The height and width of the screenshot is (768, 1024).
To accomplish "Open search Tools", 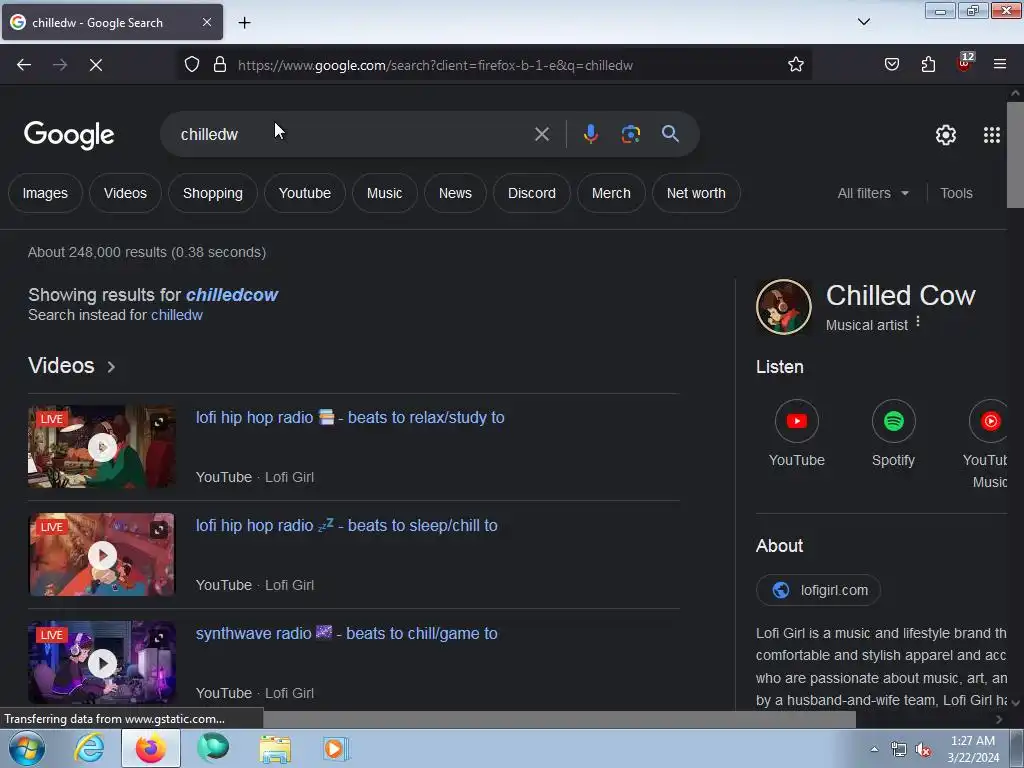I will (x=956, y=193).
